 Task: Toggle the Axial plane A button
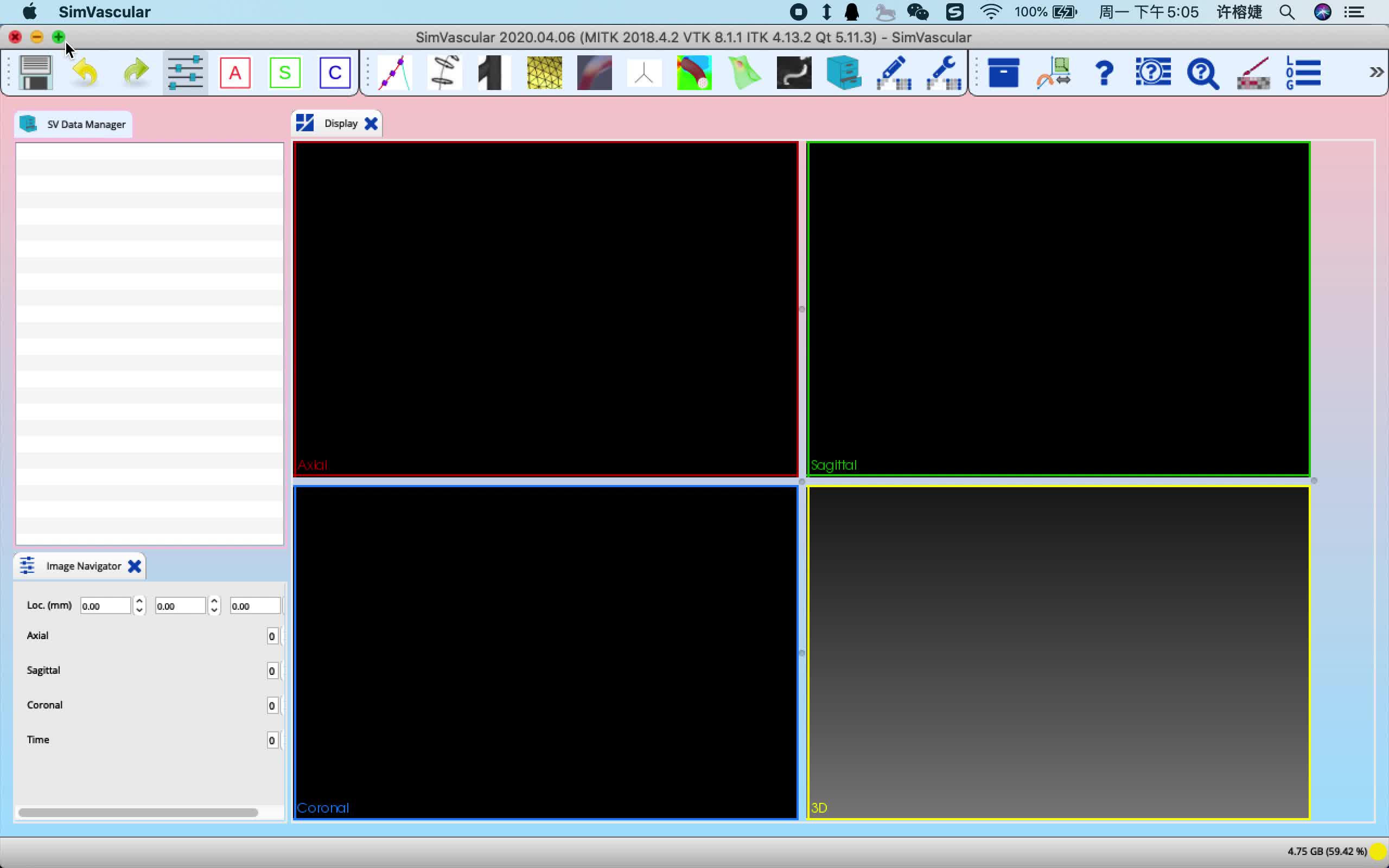[x=235, y=72]
